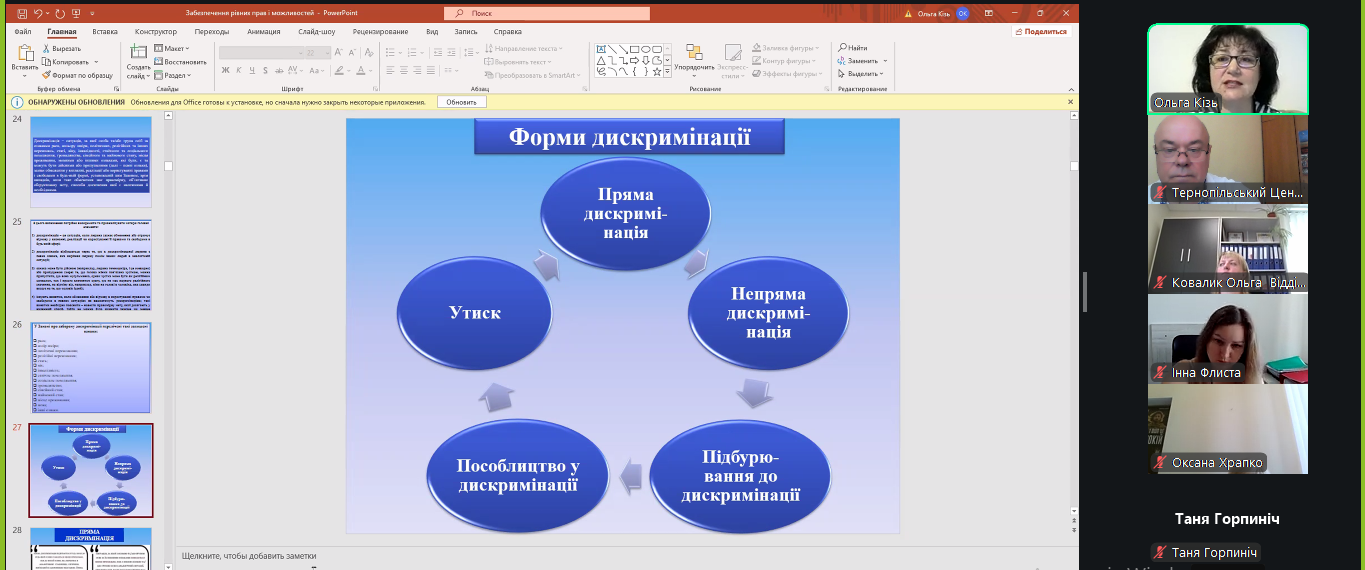This screenshot has width=1365, height=570.
Task: Open Упорядочить arrange menu
Action: (x=694, y=62)
